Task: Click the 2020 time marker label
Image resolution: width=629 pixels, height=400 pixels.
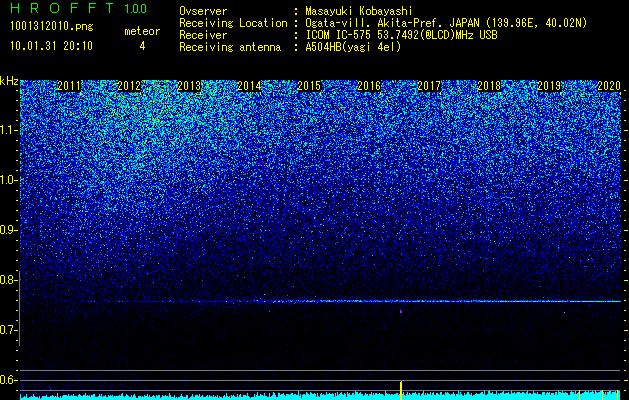Action: click(x=609, y=86)
